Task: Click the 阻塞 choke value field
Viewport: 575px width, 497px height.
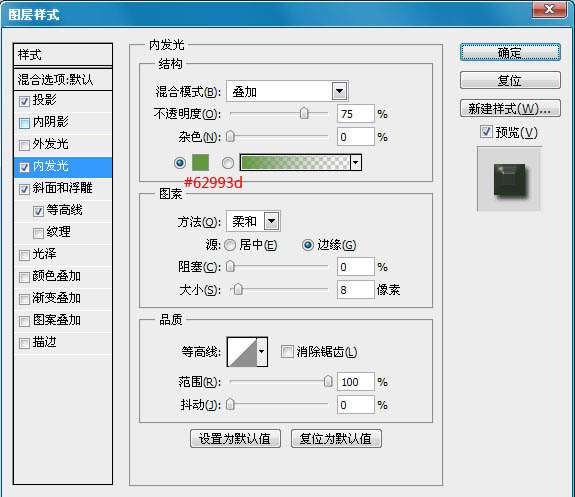Action: 356,267
